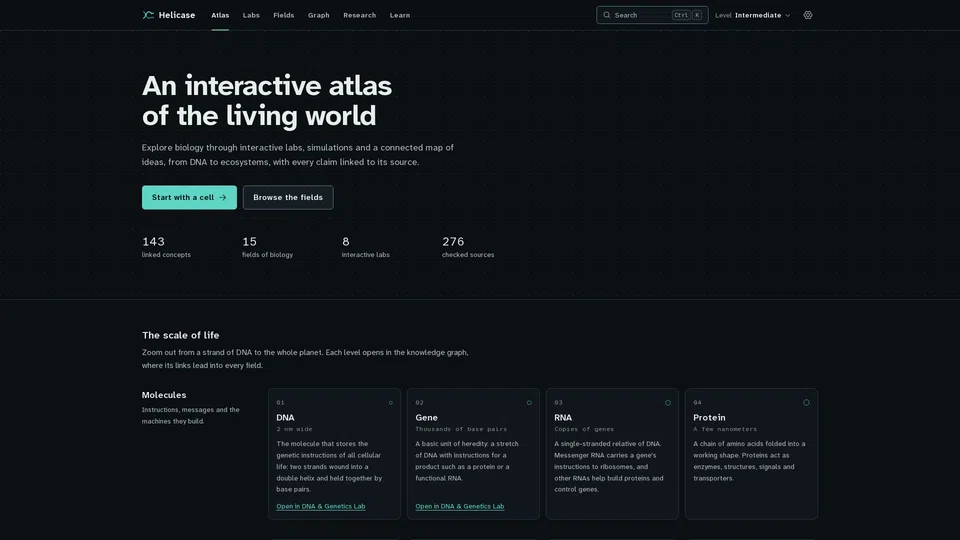
Task: Open DNA & Genetics Lab link on Gene card
Action: point(459,506)
